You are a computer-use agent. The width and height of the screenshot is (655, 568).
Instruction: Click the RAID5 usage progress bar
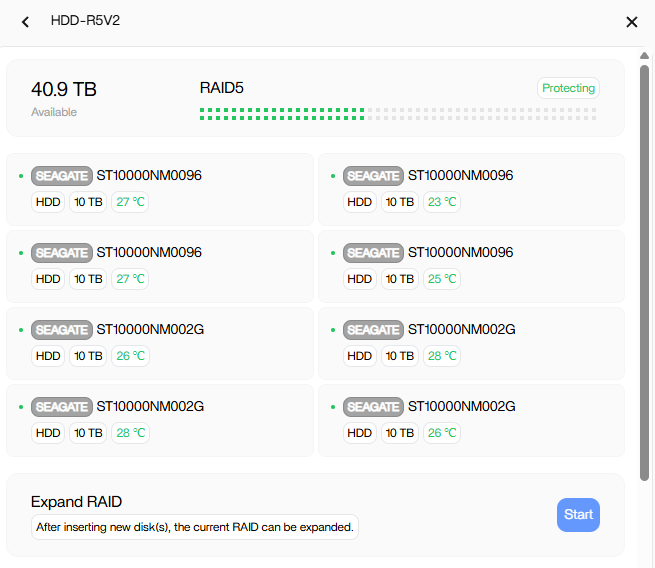397,113
